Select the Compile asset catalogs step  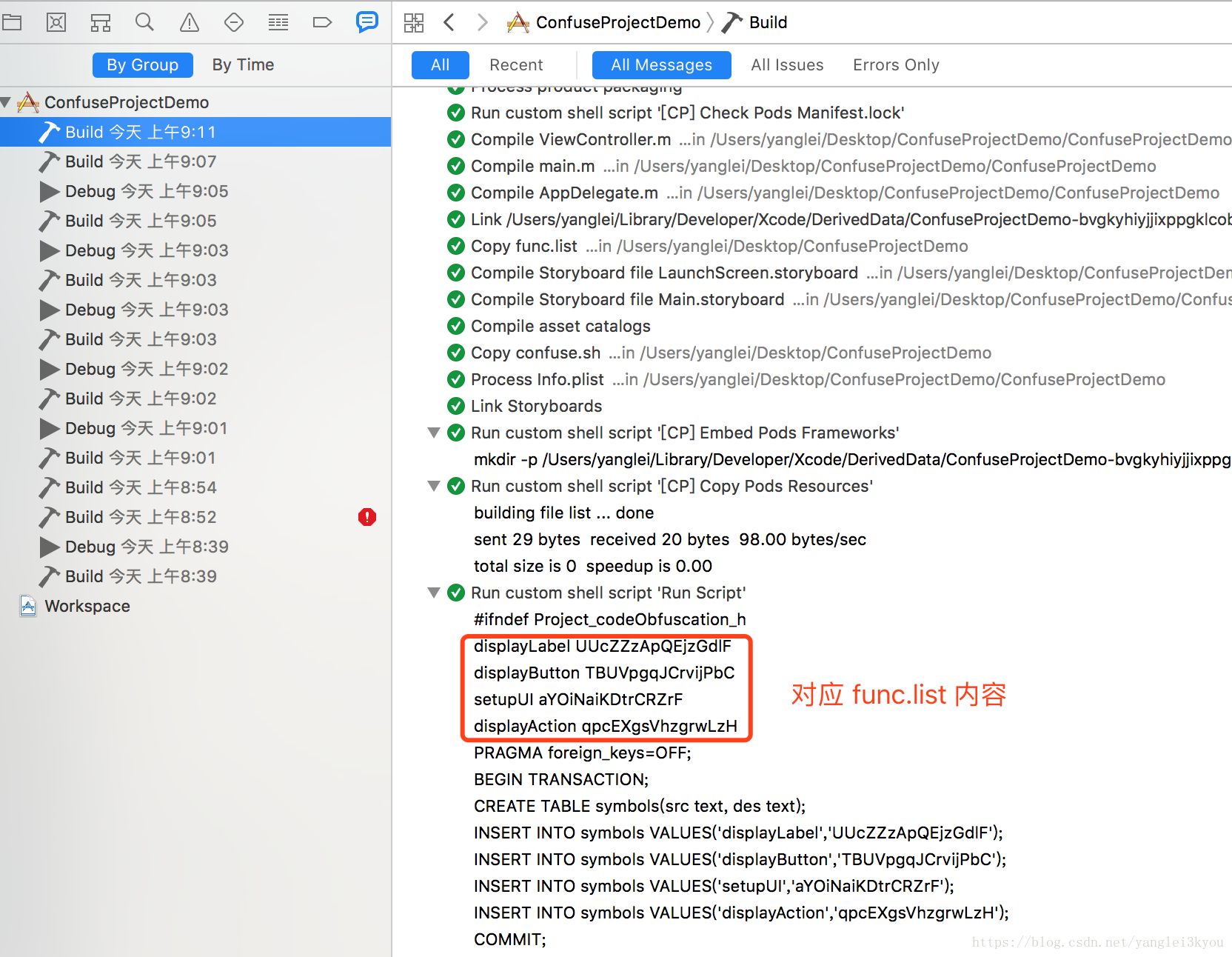click(812, 326)
